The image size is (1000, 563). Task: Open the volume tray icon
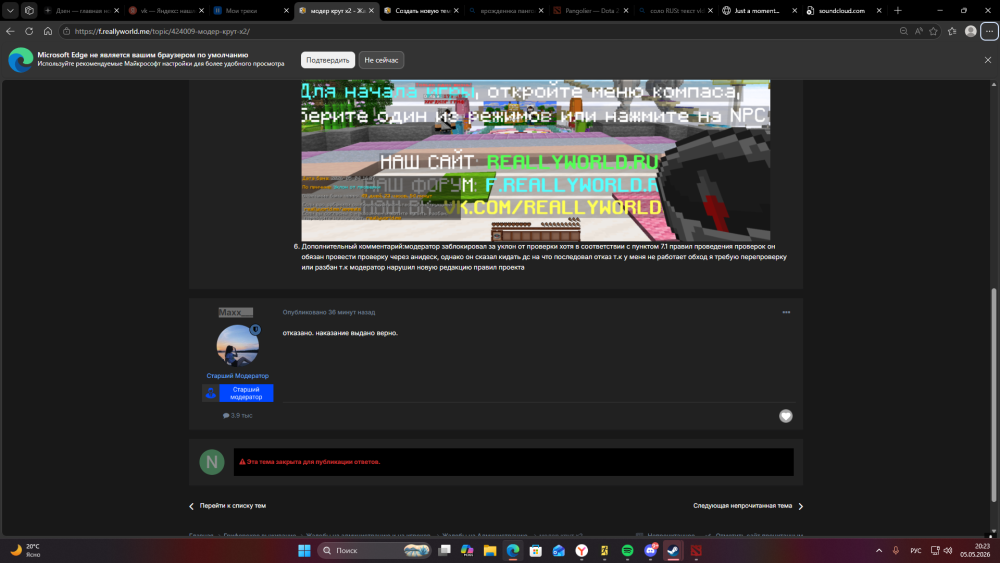948,550
